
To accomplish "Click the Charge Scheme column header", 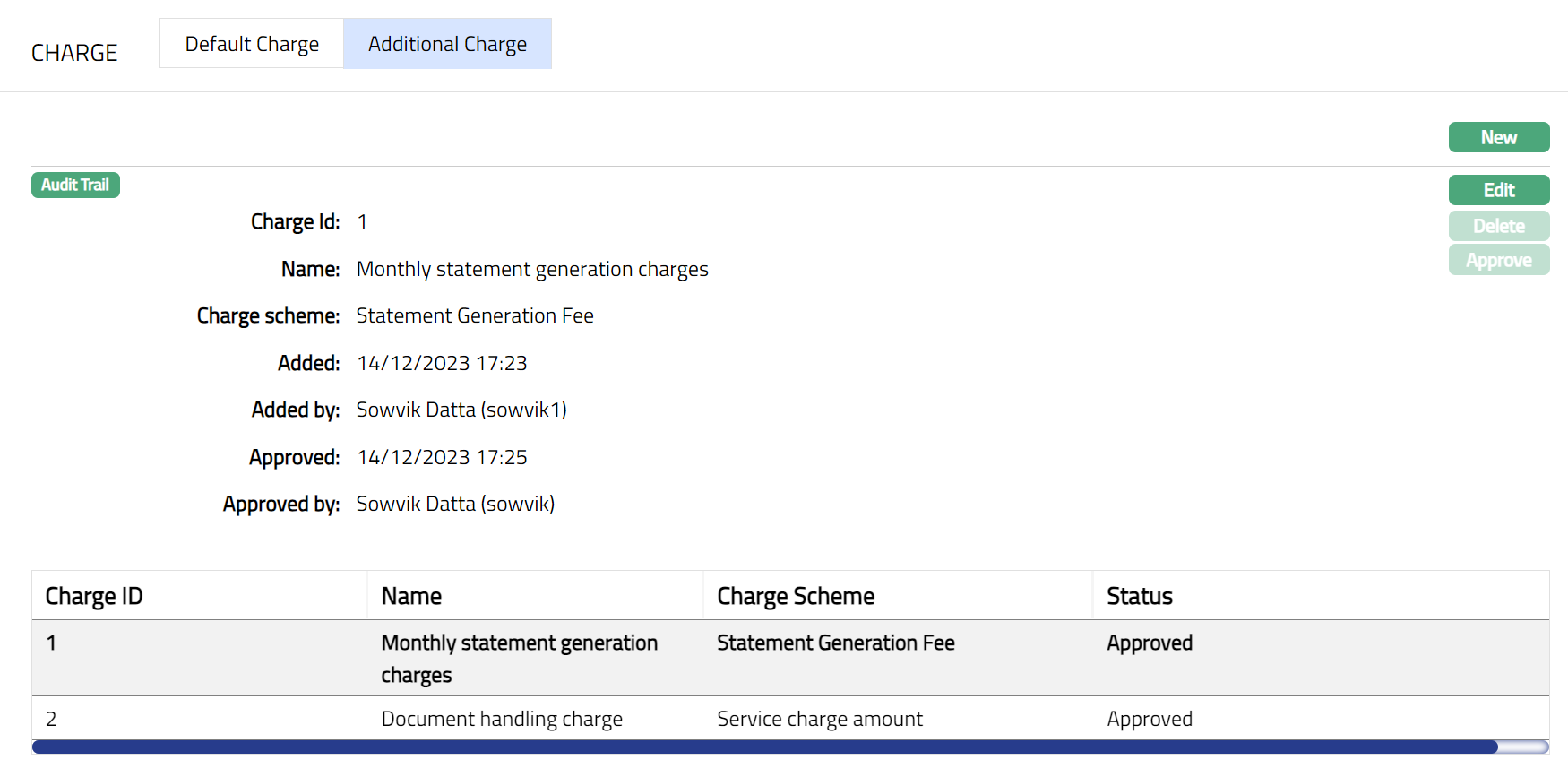I will [796, 596].
